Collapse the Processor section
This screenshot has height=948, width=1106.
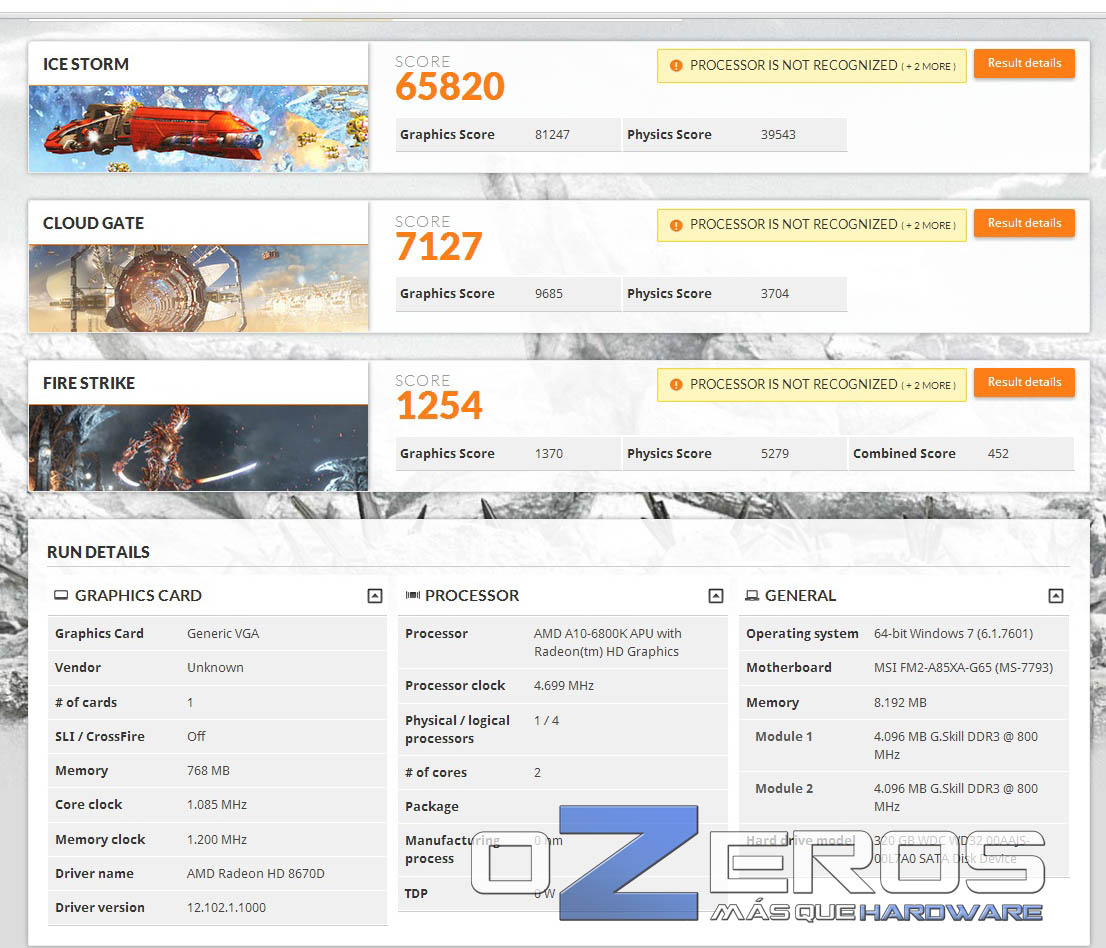(x=716, y=596)
